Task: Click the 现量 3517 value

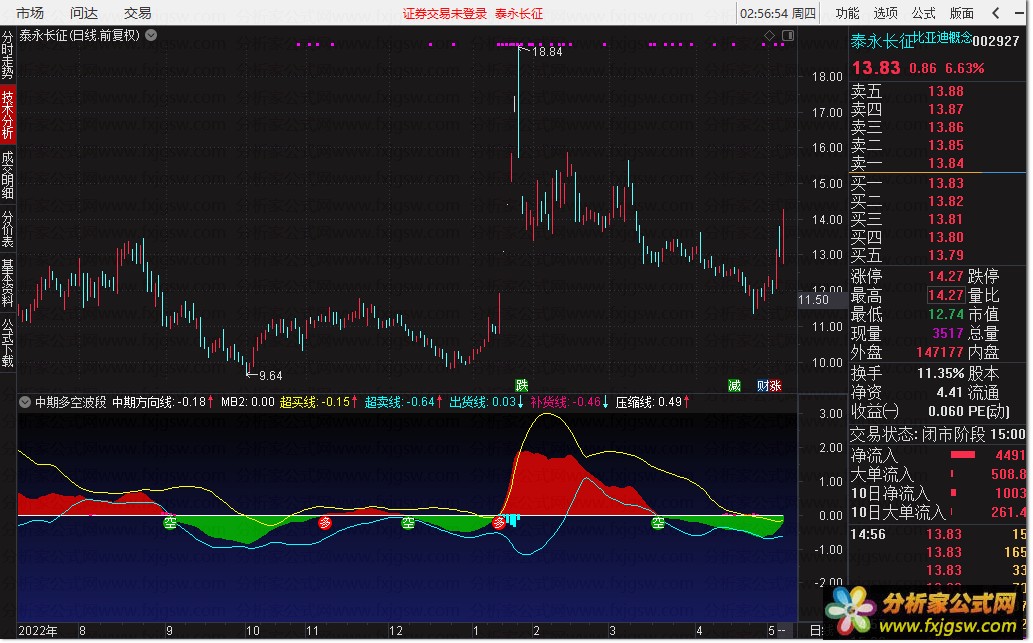Action: pos(948,333)
